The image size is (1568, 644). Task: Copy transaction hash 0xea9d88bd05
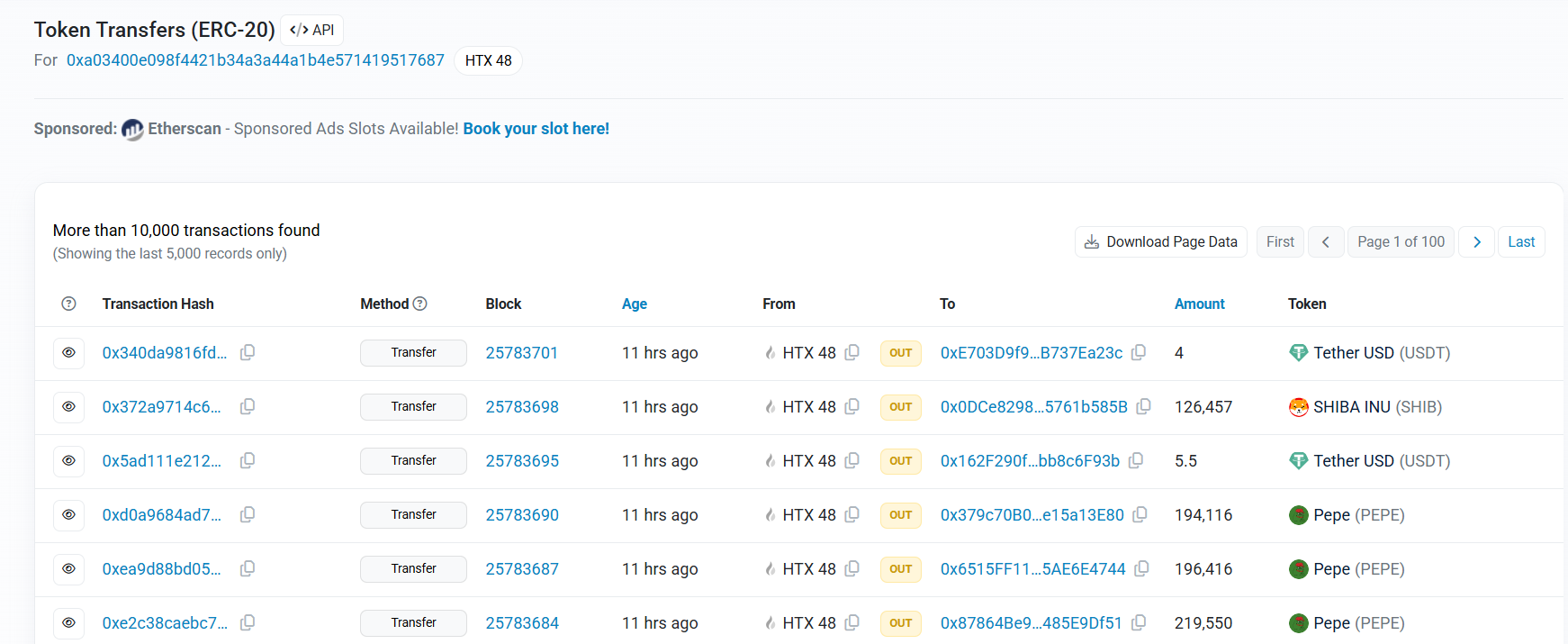(248, 568)
